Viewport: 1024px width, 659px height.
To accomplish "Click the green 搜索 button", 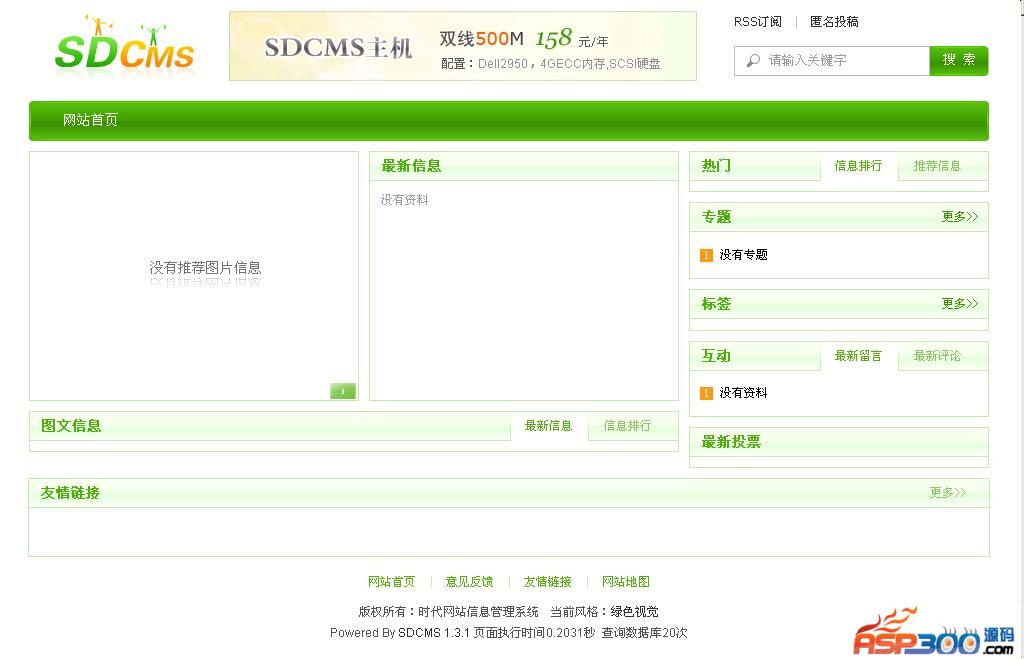I will (x=959, y=61).
